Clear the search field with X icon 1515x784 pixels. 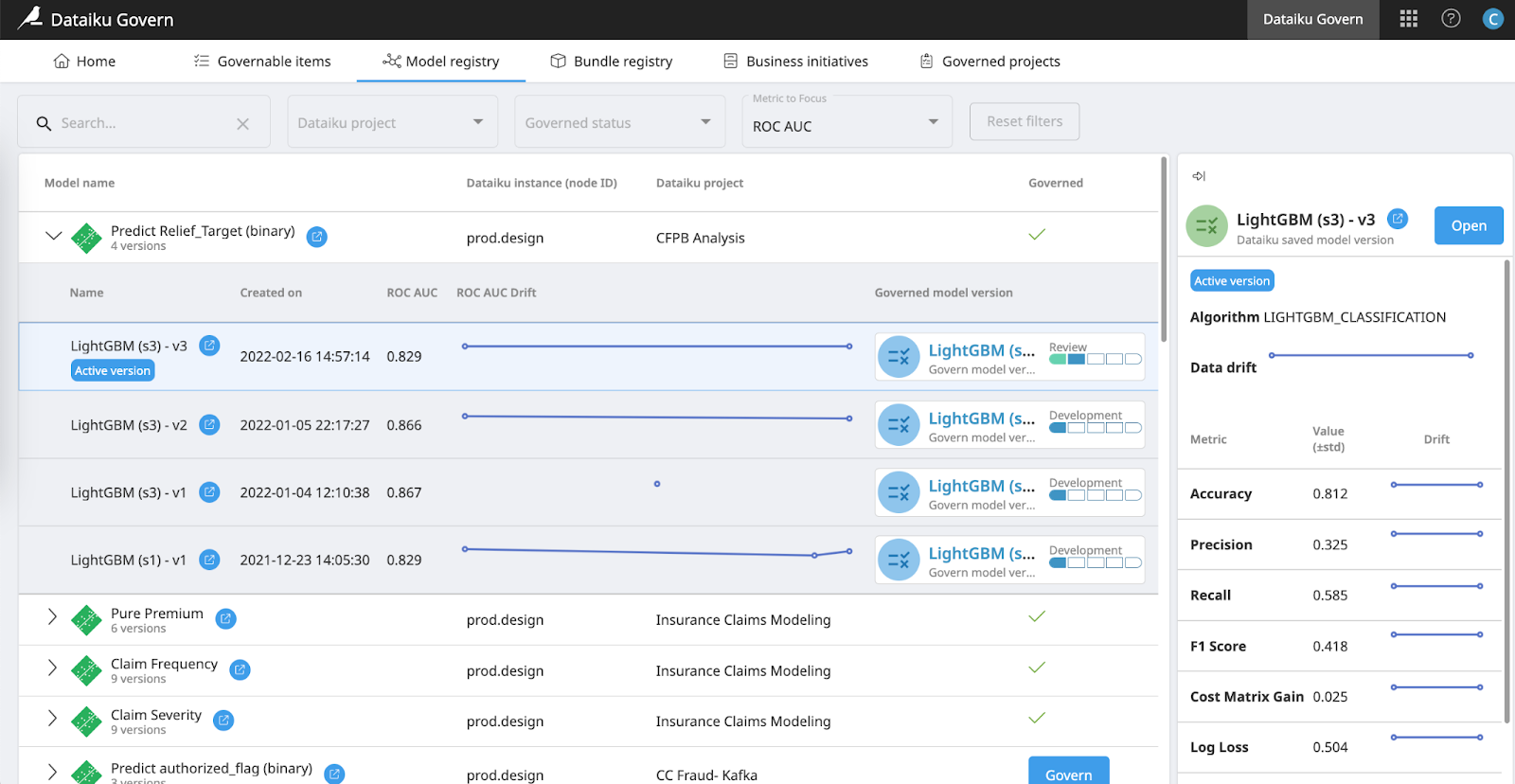pos(242,124)
